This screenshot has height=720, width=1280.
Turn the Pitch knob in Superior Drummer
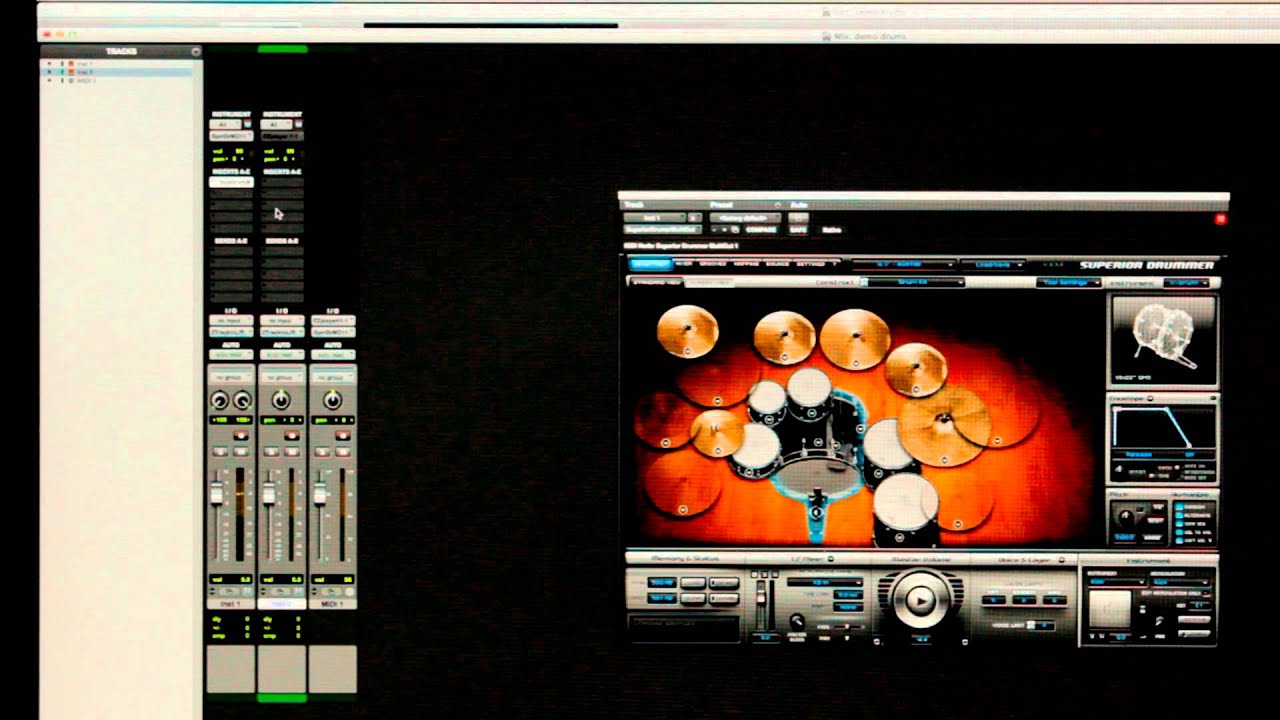coord(1127,516)
